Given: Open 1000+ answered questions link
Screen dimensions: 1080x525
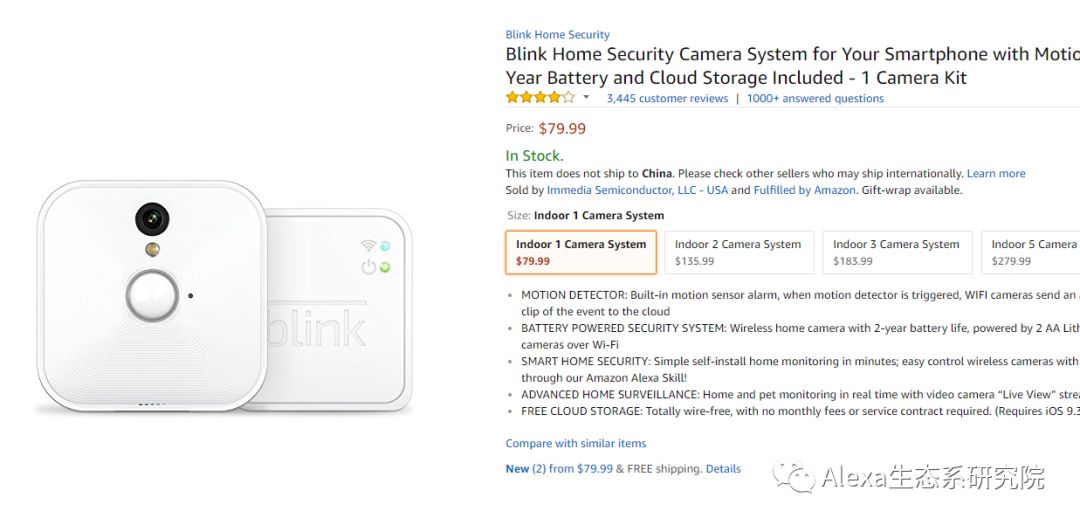Looking at the screenshot, I should click(815, 98).
